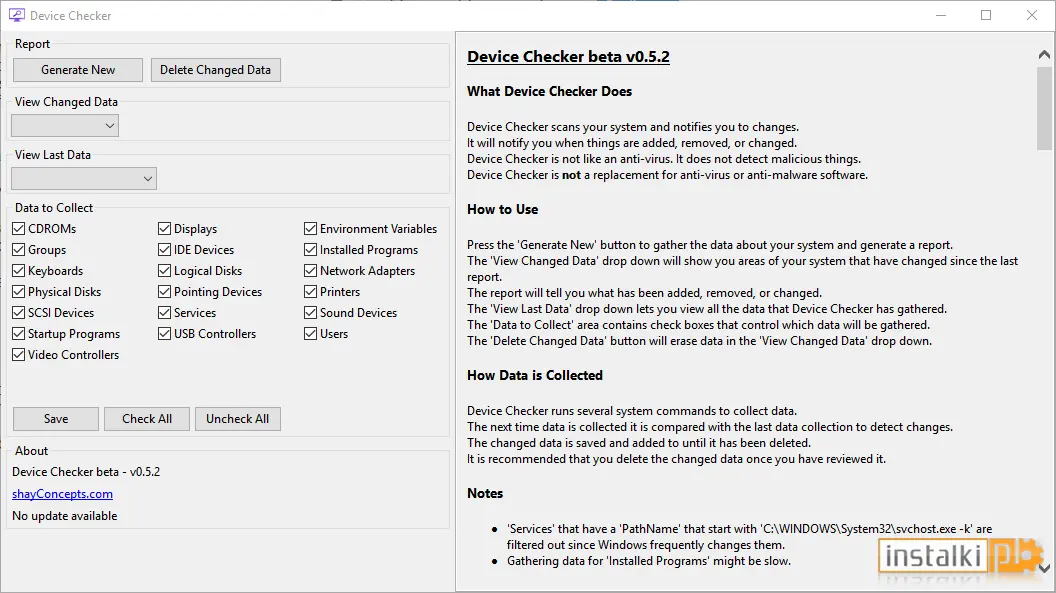Image resolution: width=1056 pixels, height=593 pixels.
Task: Click 'Device Checker beta - v0.5.2' About text
Action: [x=86, y=472]
